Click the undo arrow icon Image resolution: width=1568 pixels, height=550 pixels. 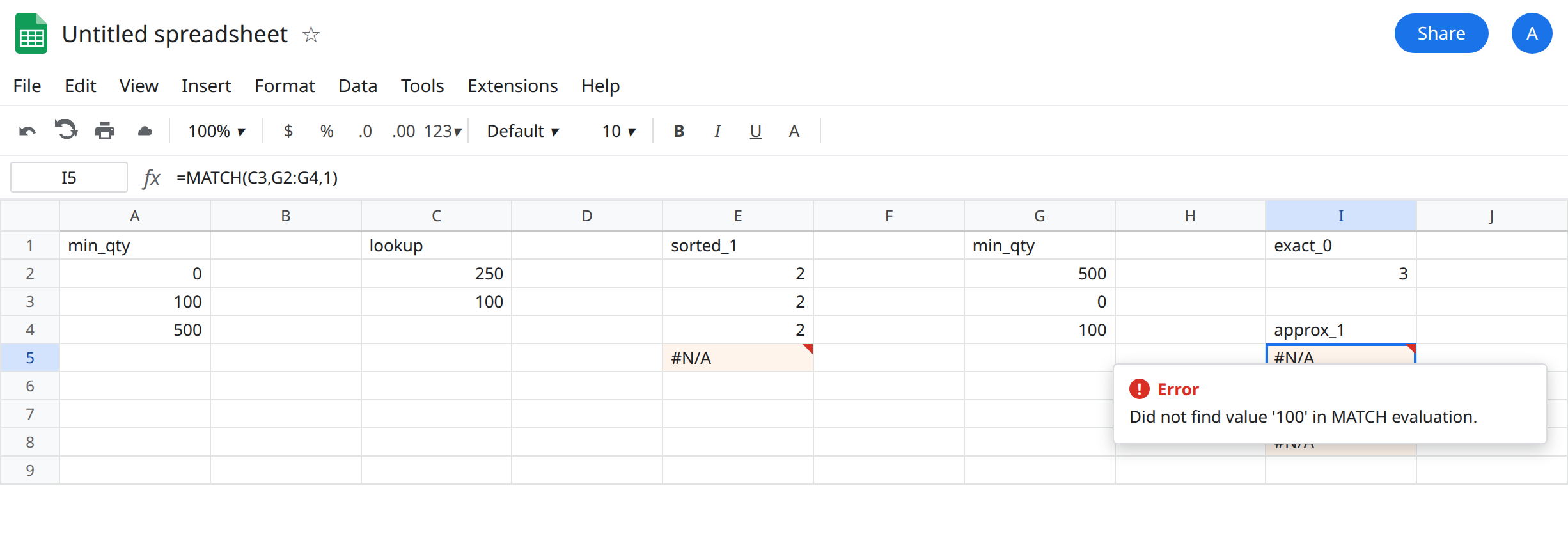(27, 131)
